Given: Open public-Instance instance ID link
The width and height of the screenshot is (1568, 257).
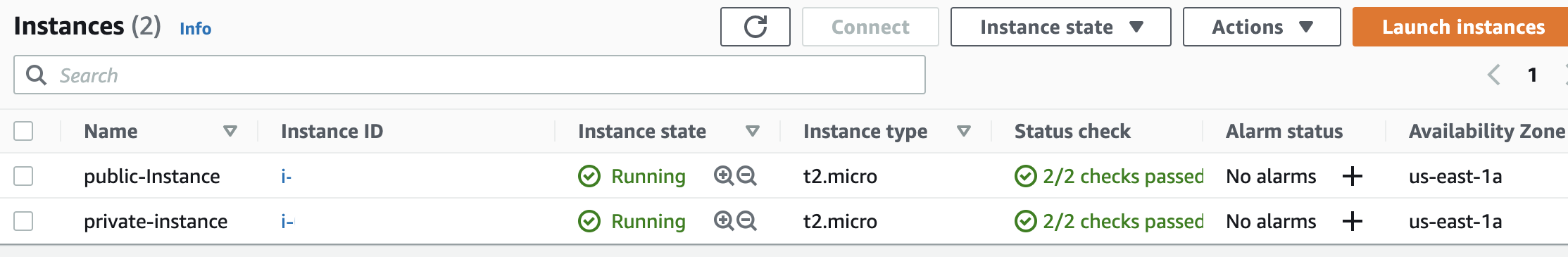Looking at the screenshot, I should [286, 176].
